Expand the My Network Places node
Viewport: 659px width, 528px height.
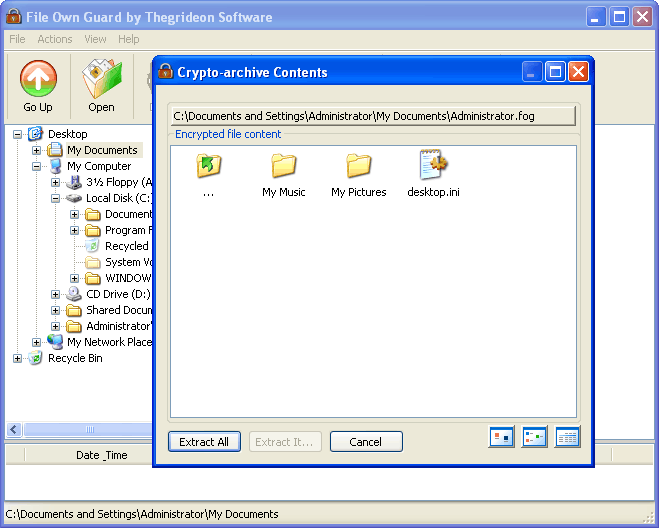coord(37,342)
